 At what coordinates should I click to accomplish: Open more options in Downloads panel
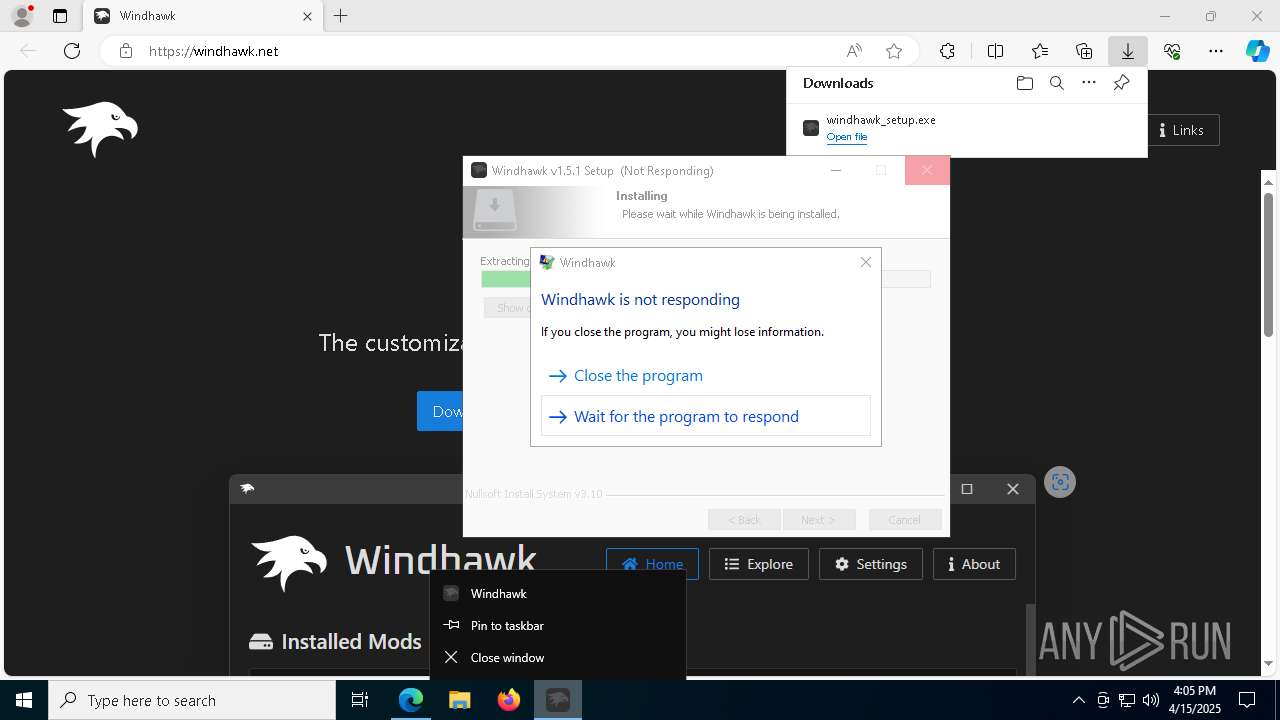(1089, 83)
